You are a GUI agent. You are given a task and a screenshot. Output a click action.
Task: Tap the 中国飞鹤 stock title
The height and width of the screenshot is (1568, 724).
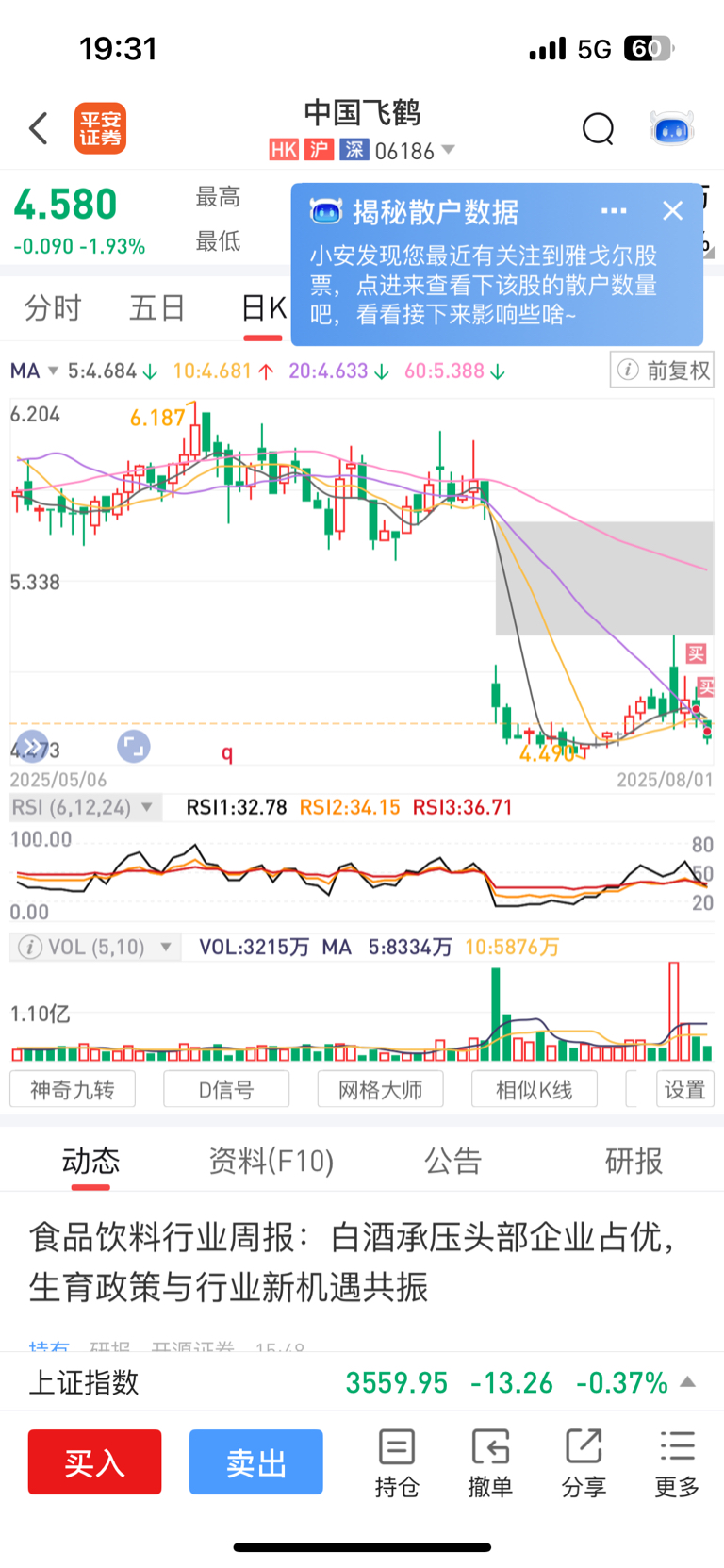[x=362, y=113]
